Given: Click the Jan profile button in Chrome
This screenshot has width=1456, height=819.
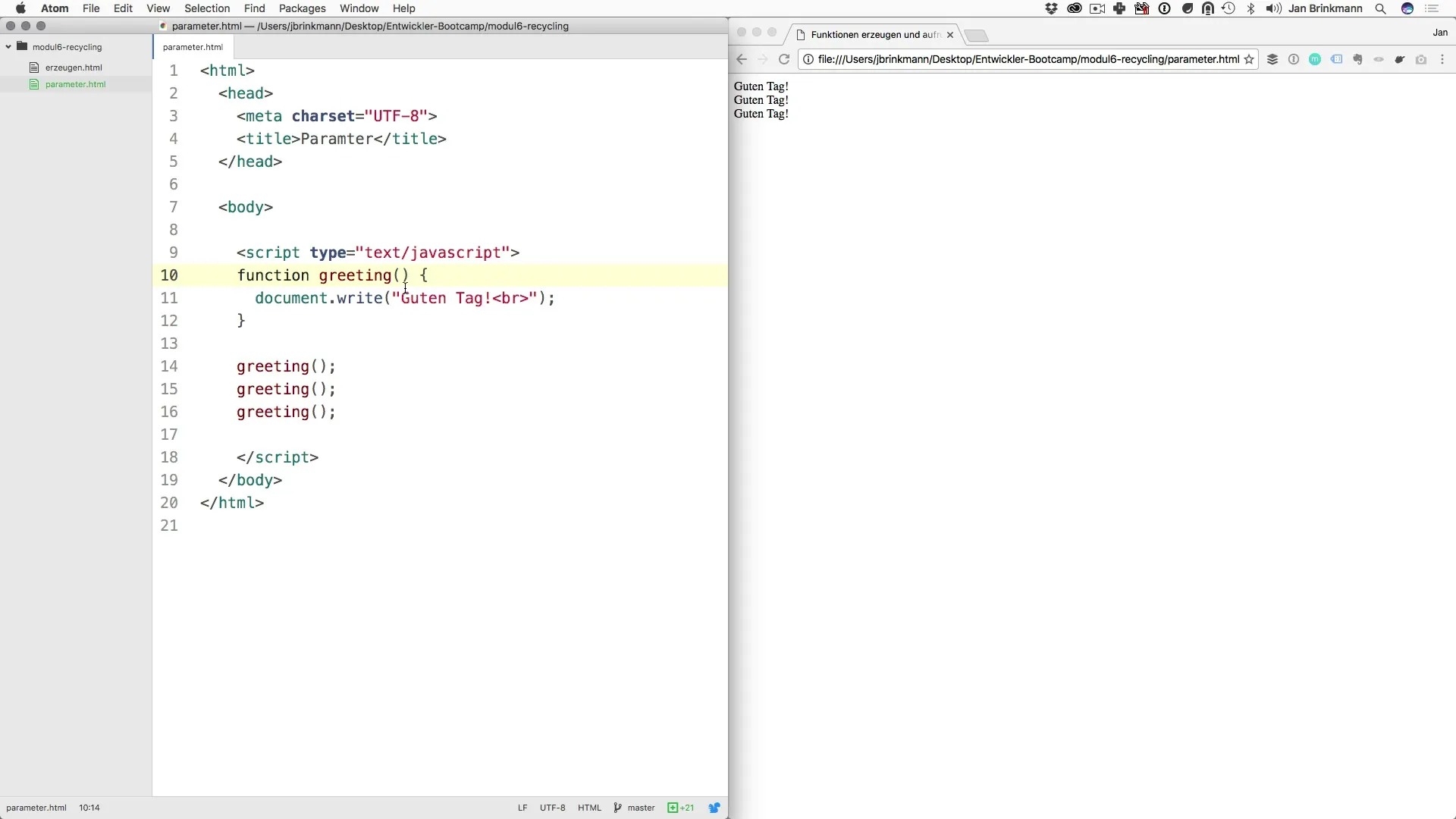Looking at the screenshot, I should coord(1440,33).
